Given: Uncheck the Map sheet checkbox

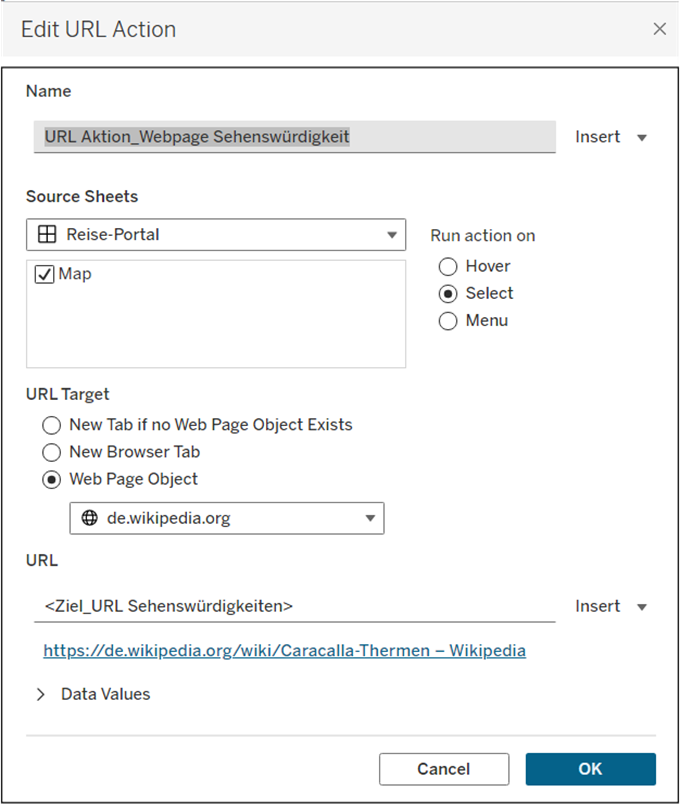Looking at the screenshot, I should point(44,274).
